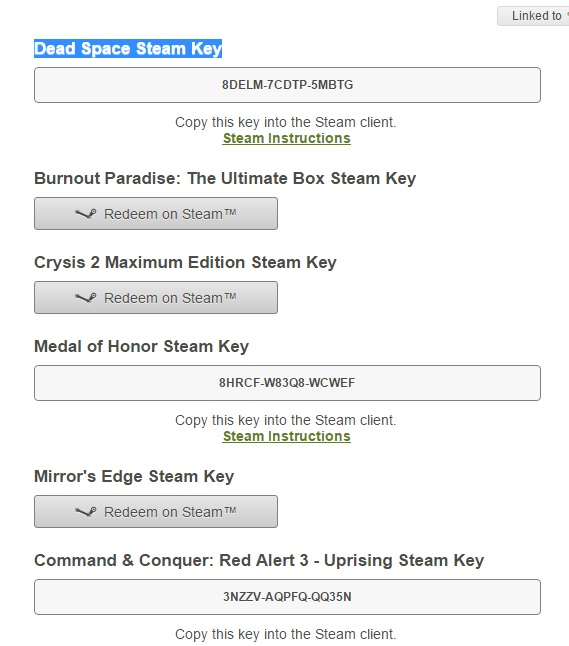Screen dimensions: 569x646
Task: Click the Mirror's Edge Steam Key heading
Action: pos(134,476)
